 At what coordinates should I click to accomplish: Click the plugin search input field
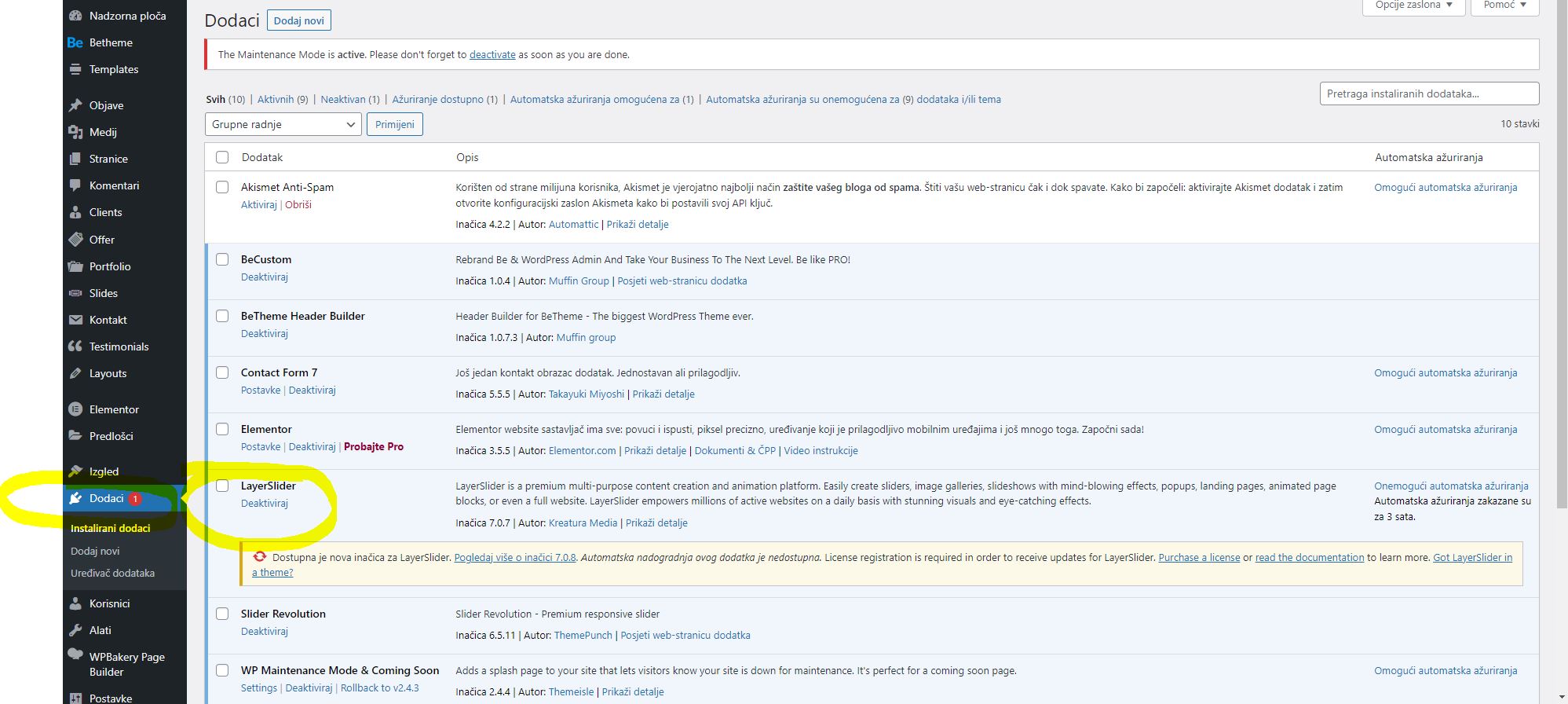[x=1429, y=93]
